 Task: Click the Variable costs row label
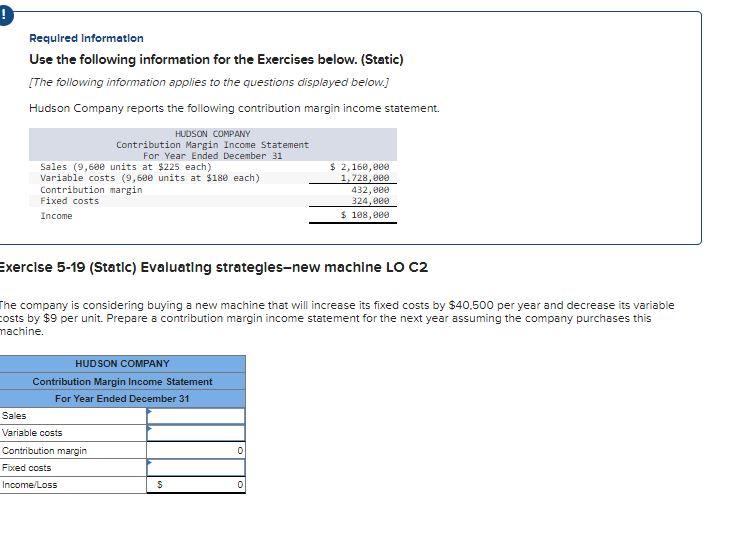32,433
